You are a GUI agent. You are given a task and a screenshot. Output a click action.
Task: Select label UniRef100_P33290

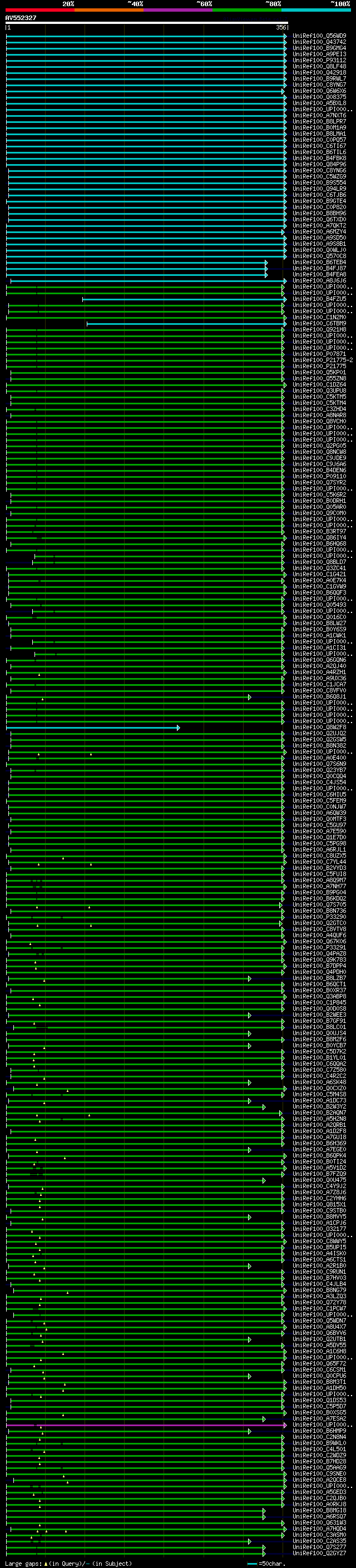coord(319,917)
